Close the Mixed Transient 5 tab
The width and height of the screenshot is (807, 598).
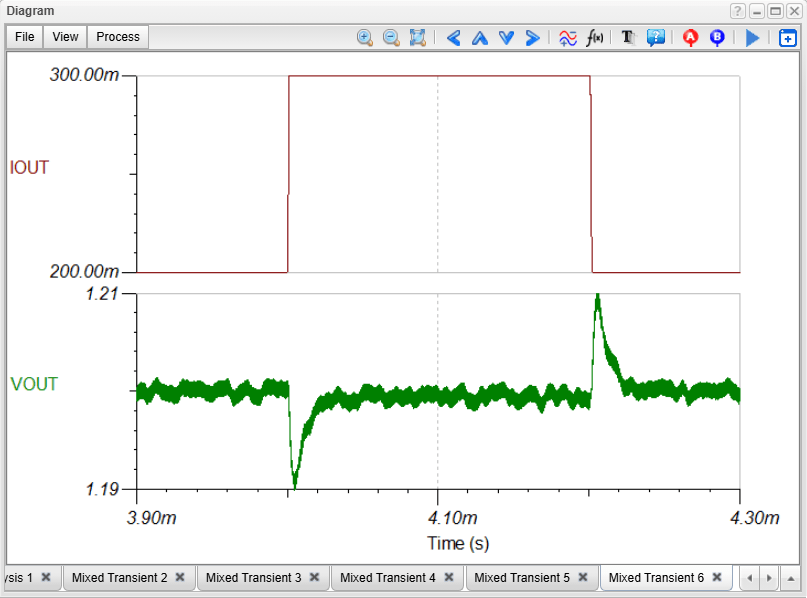(x=582, y=577)
